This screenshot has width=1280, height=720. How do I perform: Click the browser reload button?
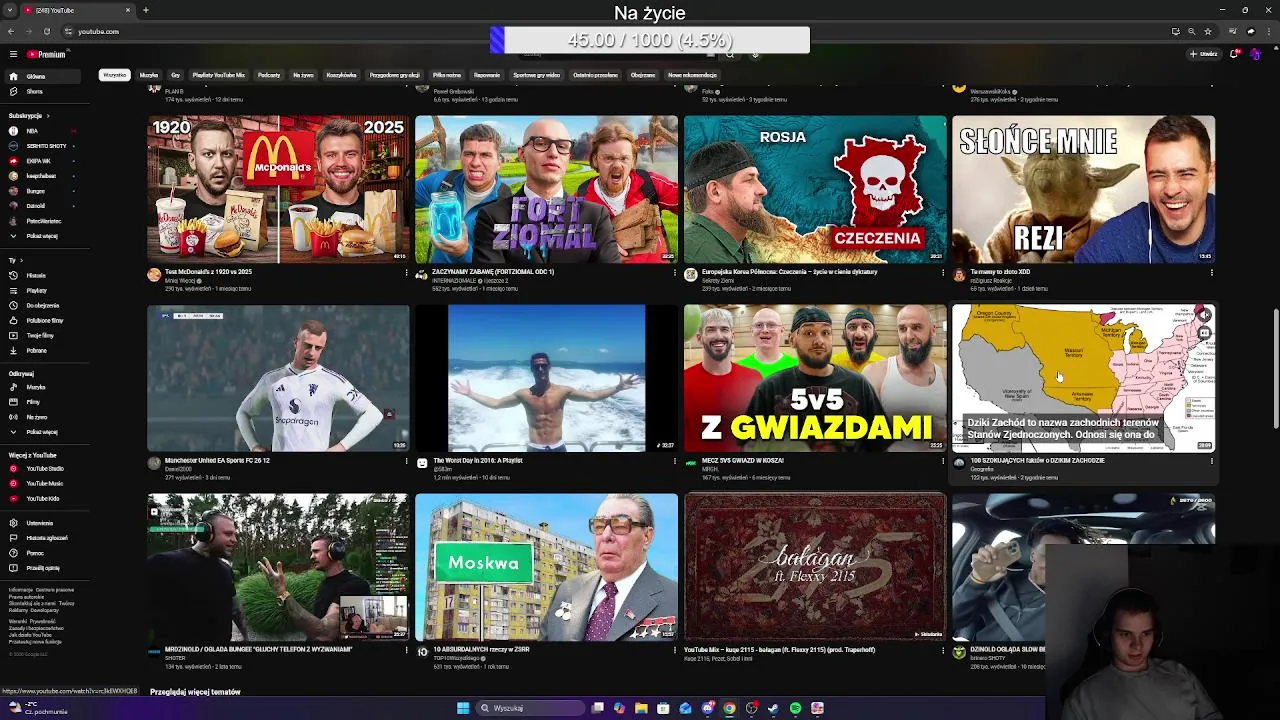pyautogui.click(x=46, y=31)
